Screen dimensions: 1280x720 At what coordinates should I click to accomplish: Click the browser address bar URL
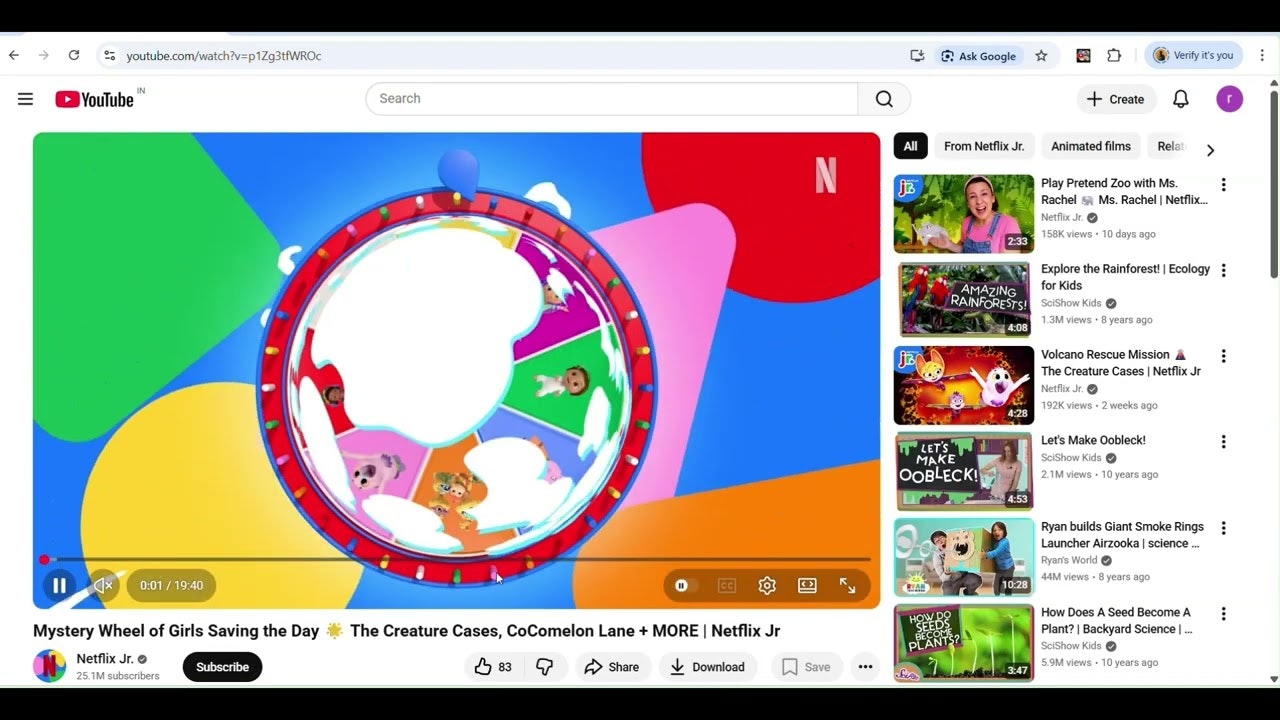pyautogui.click(x=224, y=56)
